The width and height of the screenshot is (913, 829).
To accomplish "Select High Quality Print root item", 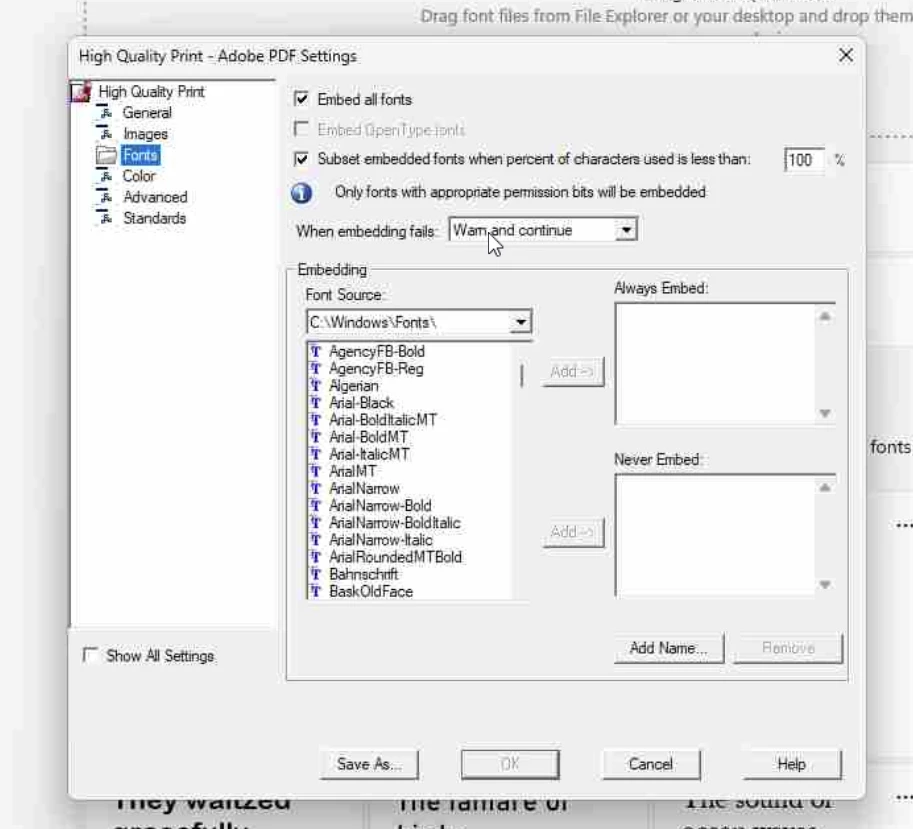I will point(151,92).
